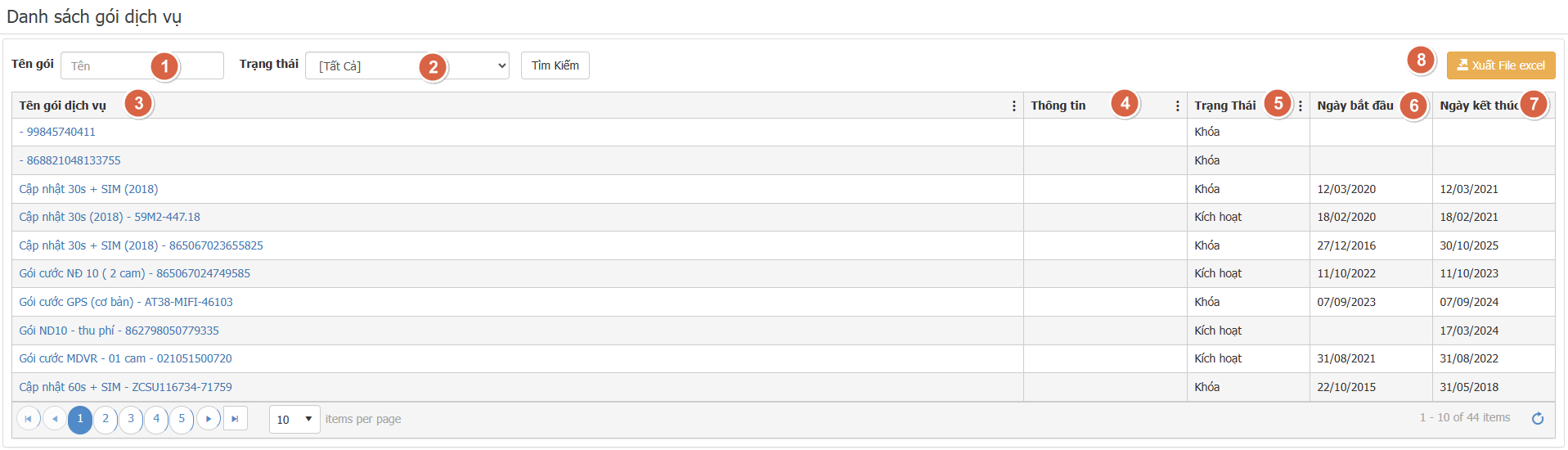Go to next page arrow
This screenshot has width=1568, height=450.
coord(209,419)
